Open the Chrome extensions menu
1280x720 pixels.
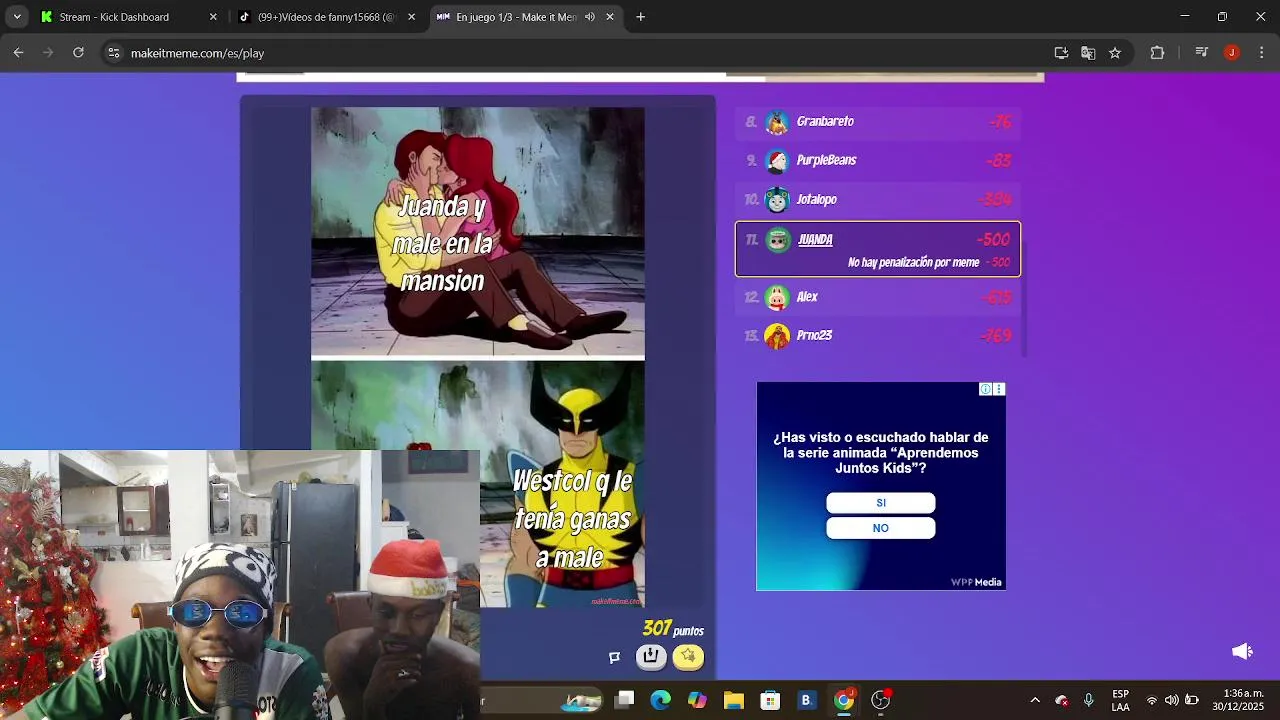tap(1157, 53)
